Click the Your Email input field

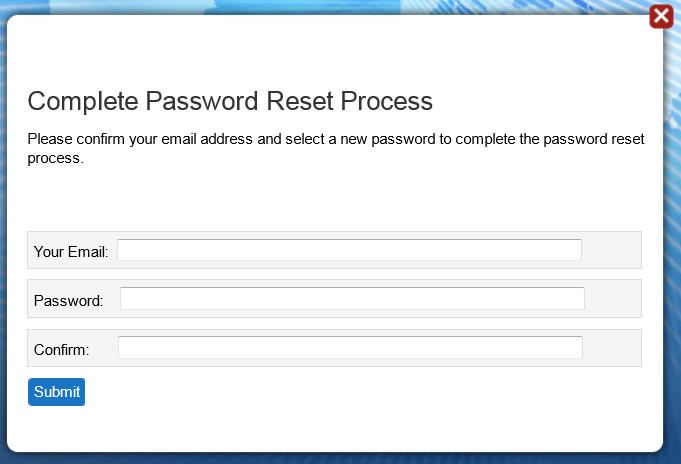tap(349, 250)
